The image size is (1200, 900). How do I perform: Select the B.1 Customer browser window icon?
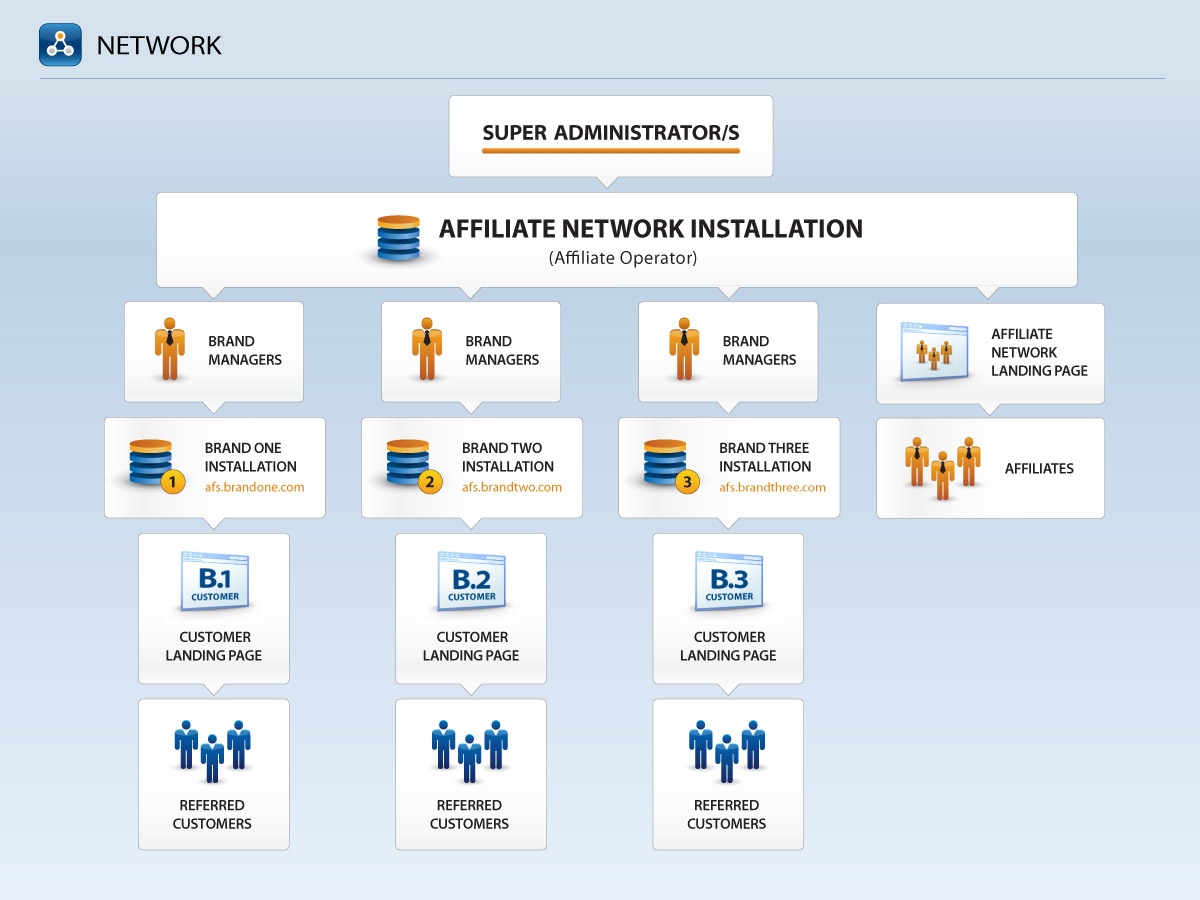[213, 580]
